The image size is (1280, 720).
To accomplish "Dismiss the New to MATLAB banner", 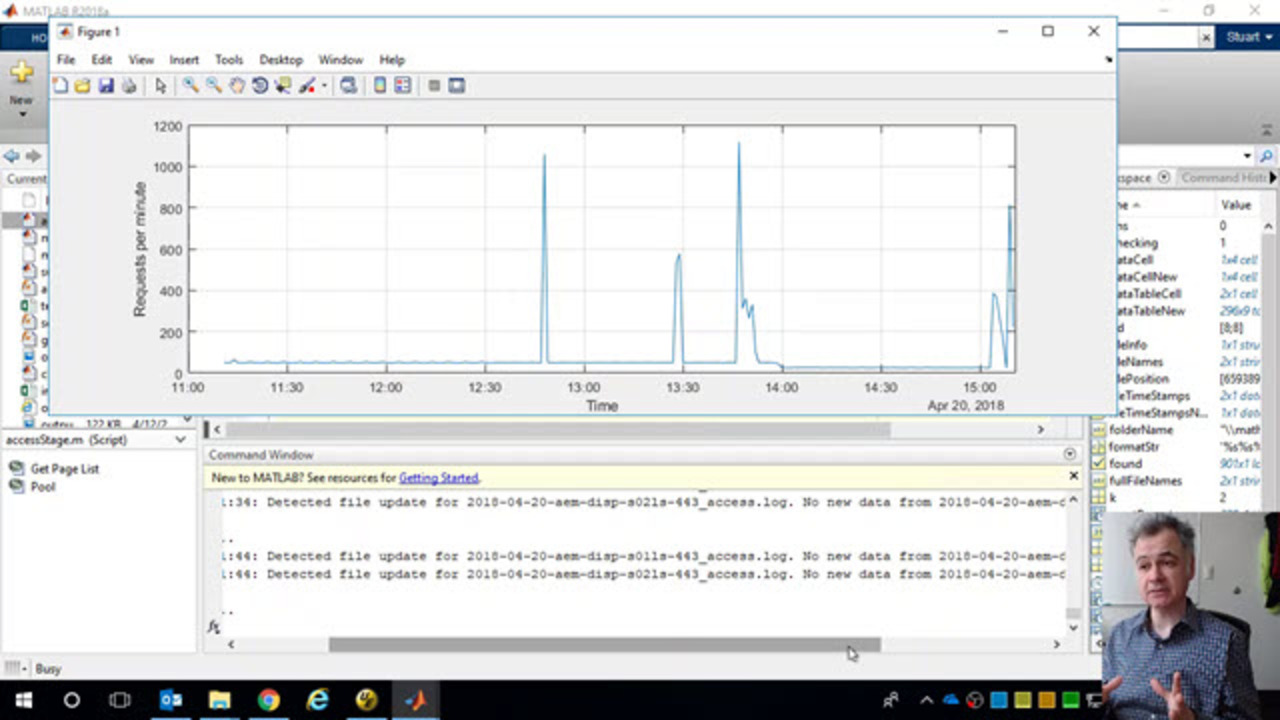I will pos(1073,477).
